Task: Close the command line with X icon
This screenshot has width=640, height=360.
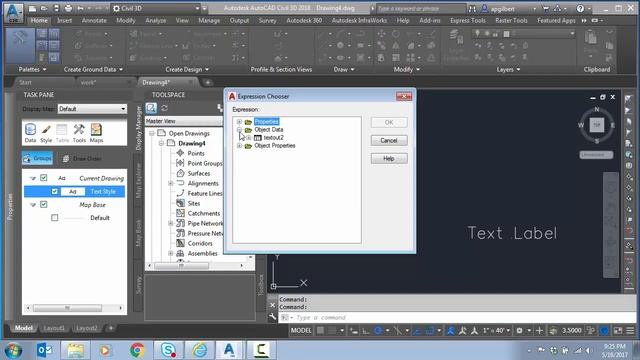Action: [x=273, y=305]
